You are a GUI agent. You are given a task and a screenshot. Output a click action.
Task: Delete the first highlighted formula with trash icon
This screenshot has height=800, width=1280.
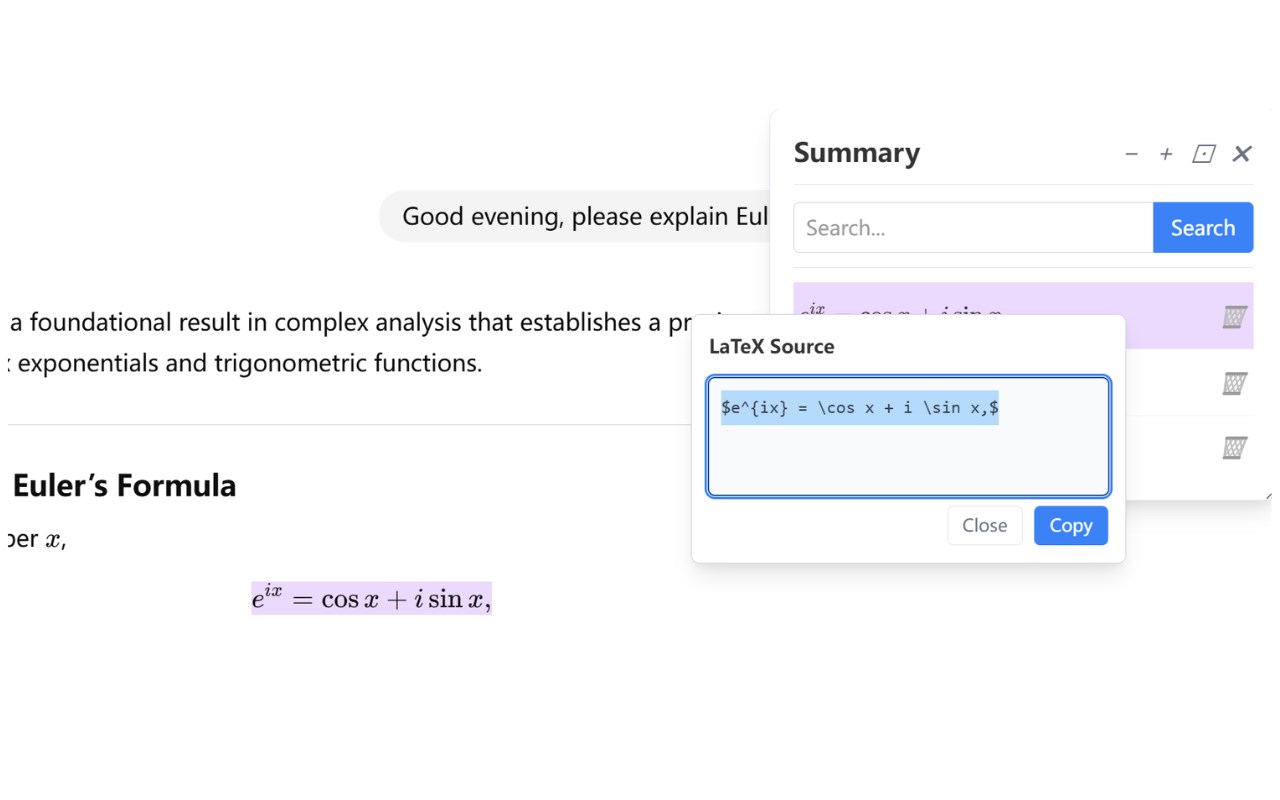[1235, 317]
